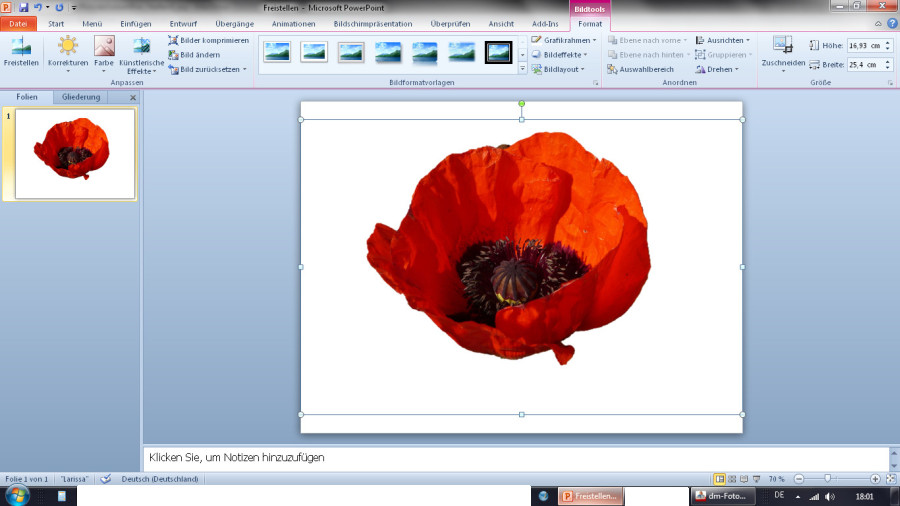
Task: Click Bilder komprimieren icon
Action: [173, 40]
